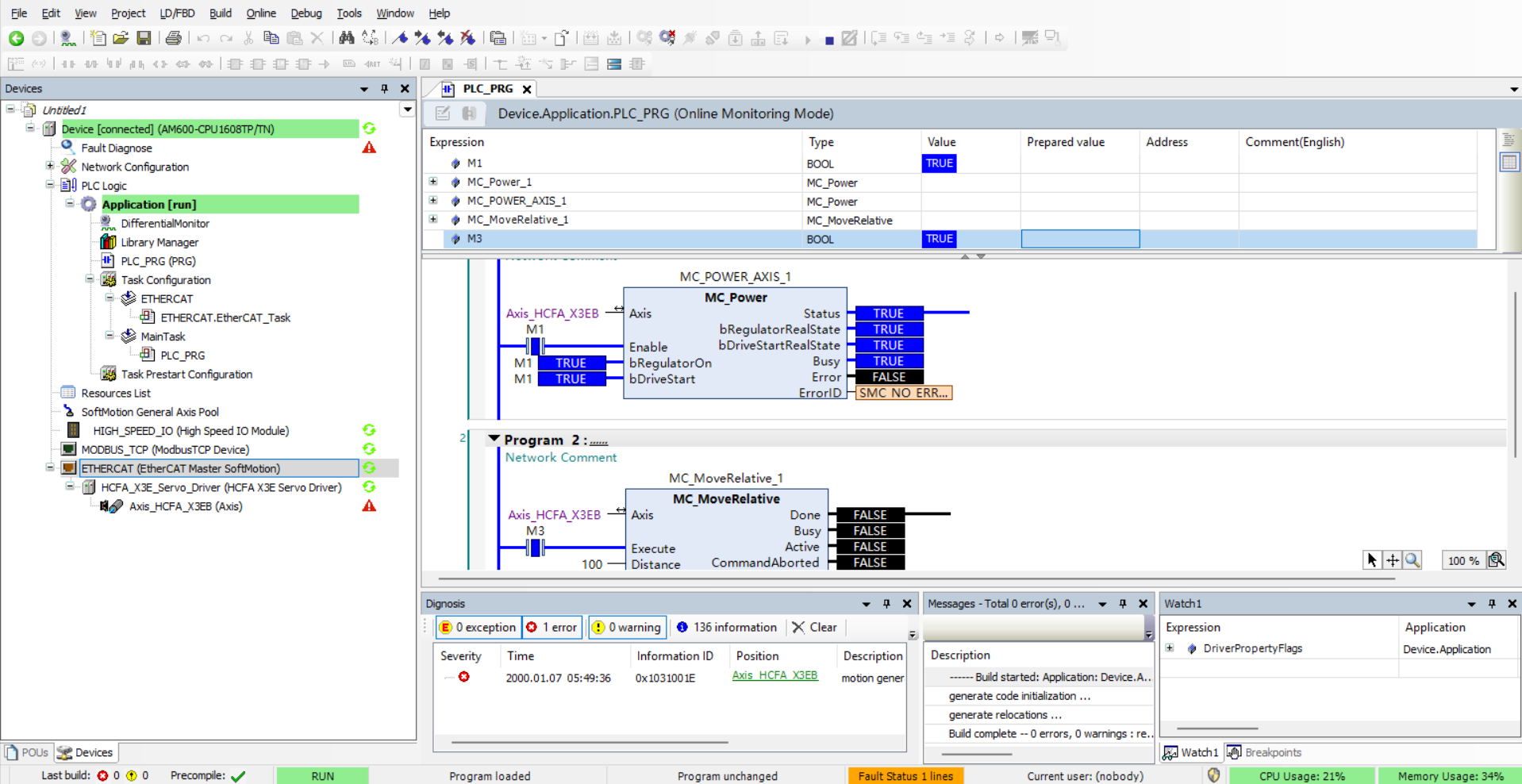The width and height of the screenshot is (1522, 784).
Task: Select the magnifier zoom tool in editor
Action: click(x=1412, y=560)
